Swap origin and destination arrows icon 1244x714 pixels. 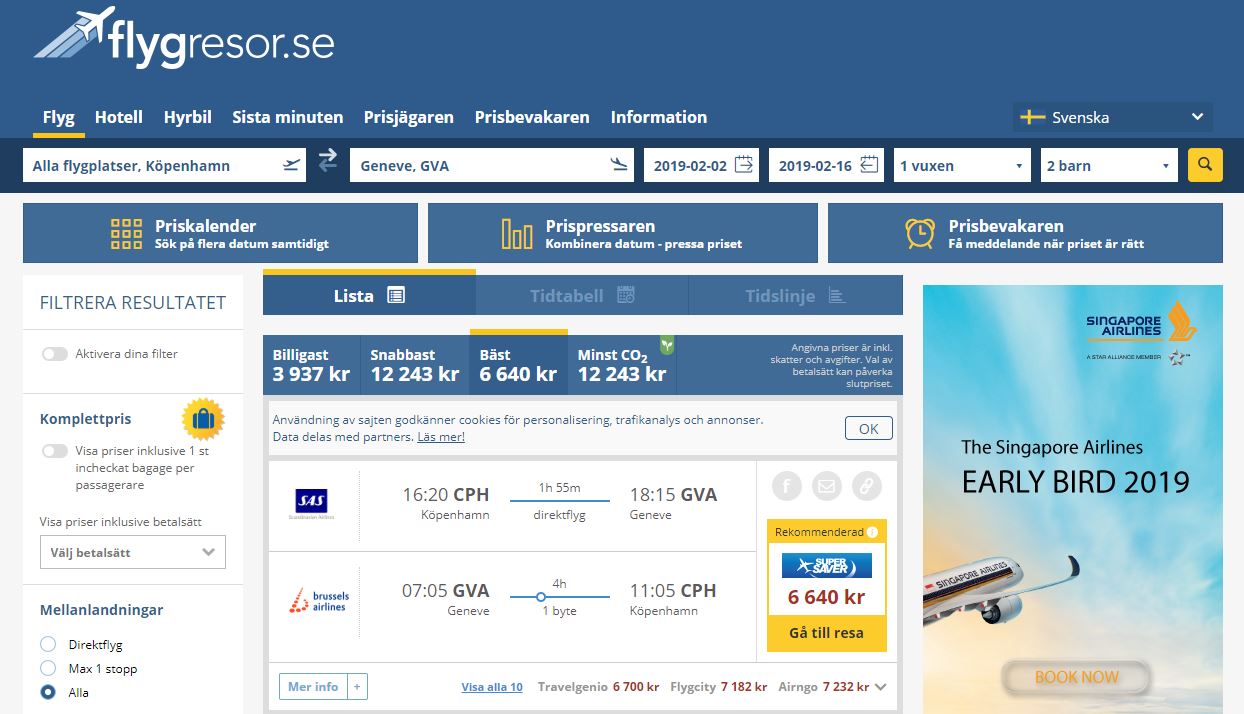[x=327, y=161]
